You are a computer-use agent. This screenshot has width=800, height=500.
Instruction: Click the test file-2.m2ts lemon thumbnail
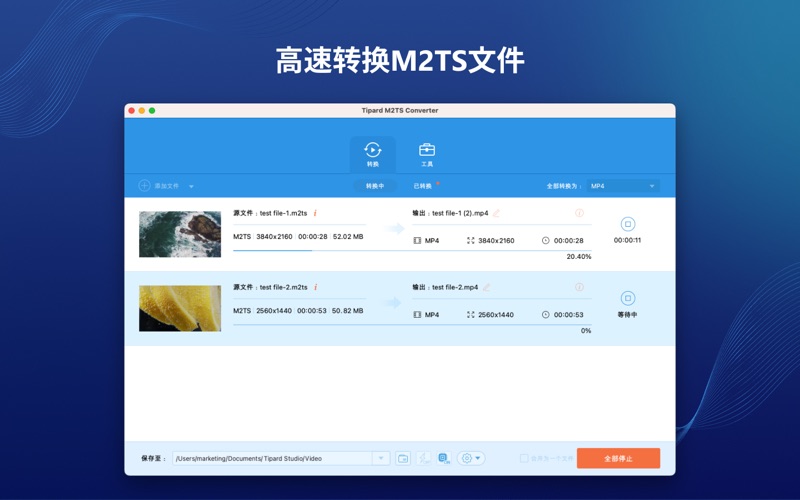click(180, 308)
